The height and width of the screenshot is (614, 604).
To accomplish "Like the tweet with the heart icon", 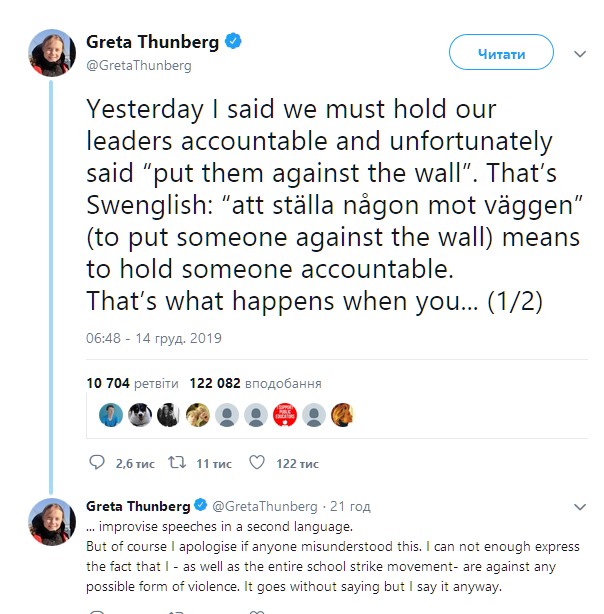I will [256, 463].
